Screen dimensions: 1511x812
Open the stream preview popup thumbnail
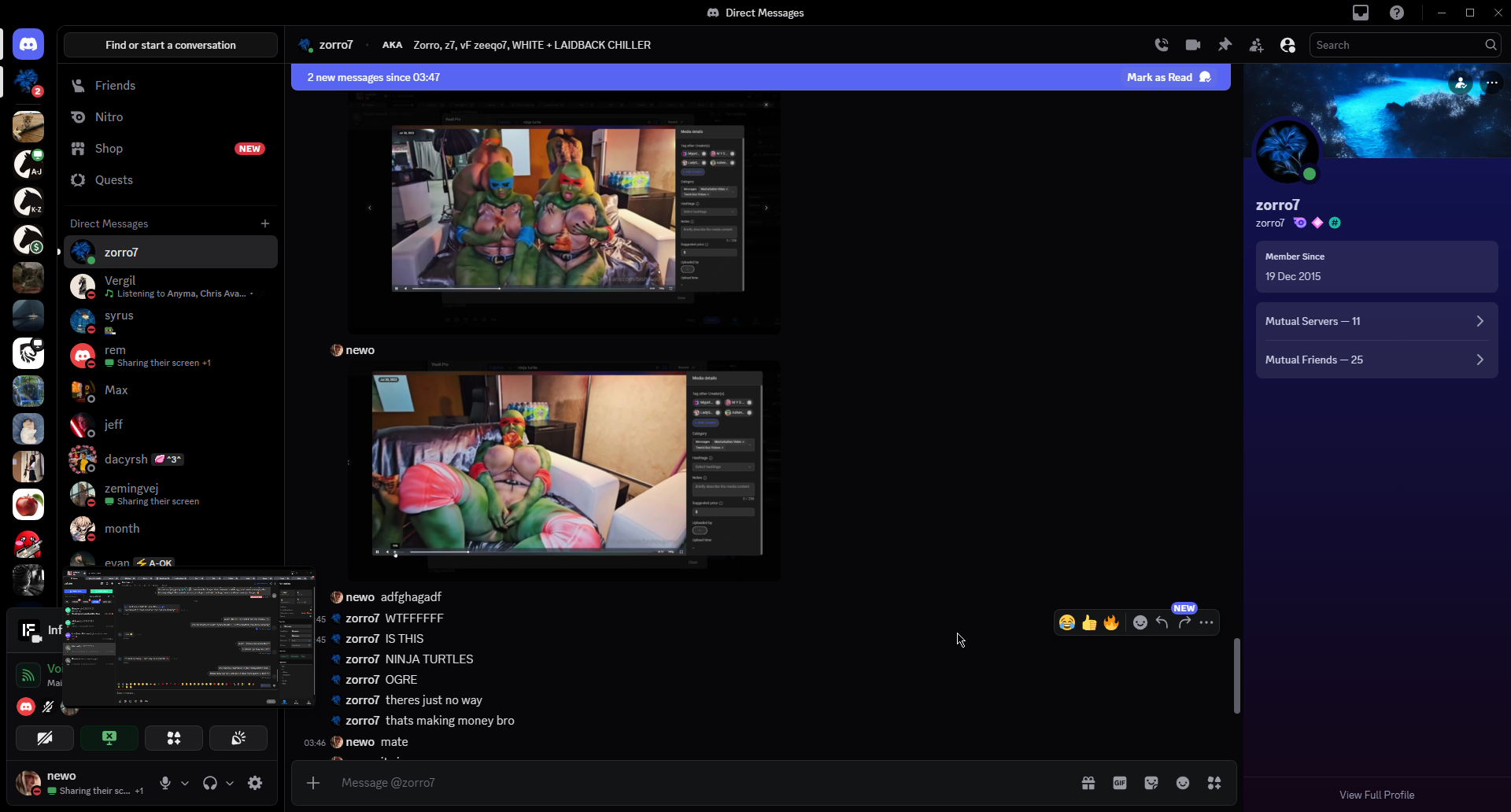[189, 637]
